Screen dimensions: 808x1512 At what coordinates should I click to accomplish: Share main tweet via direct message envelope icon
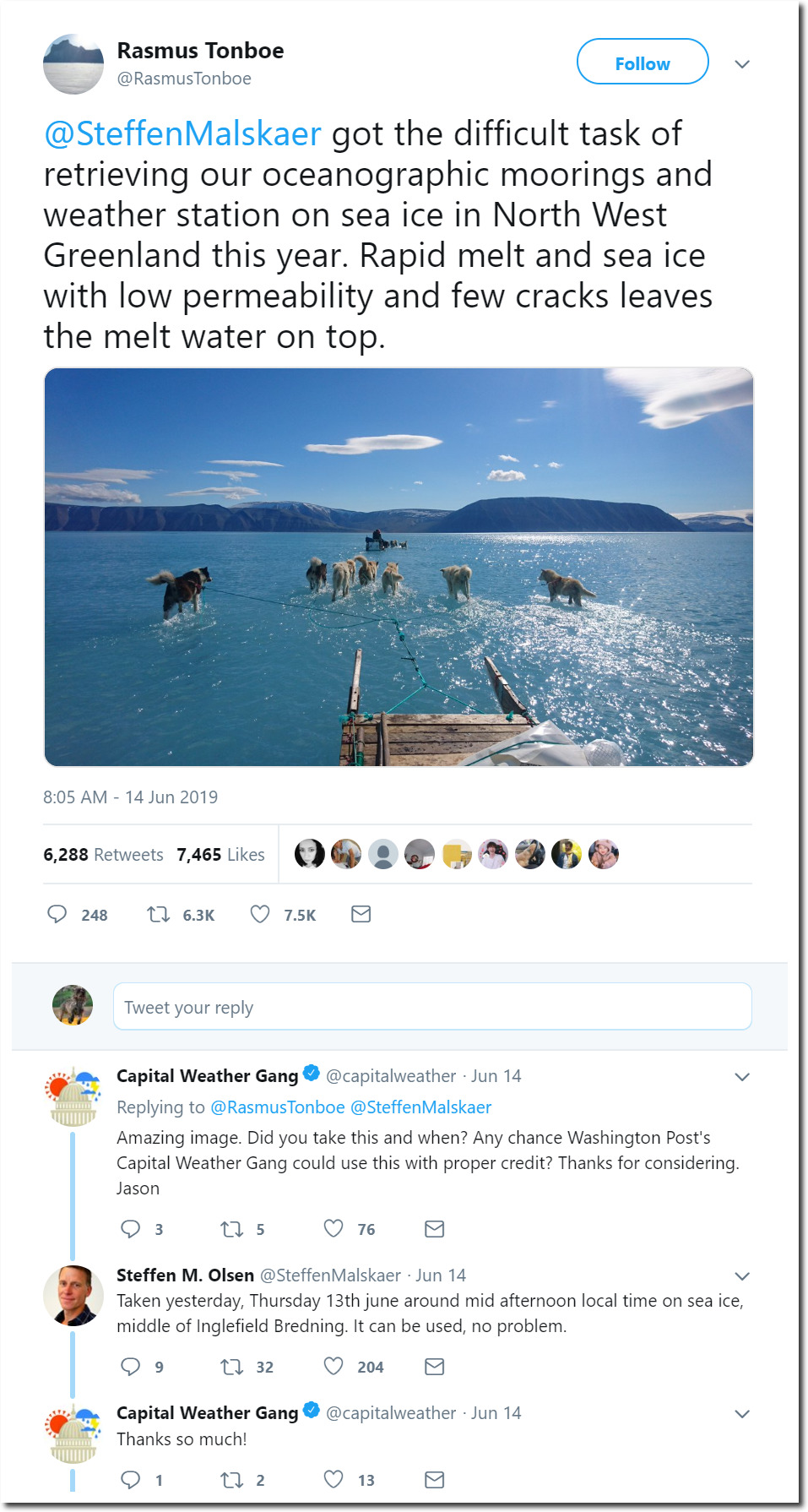click(361, 914)
